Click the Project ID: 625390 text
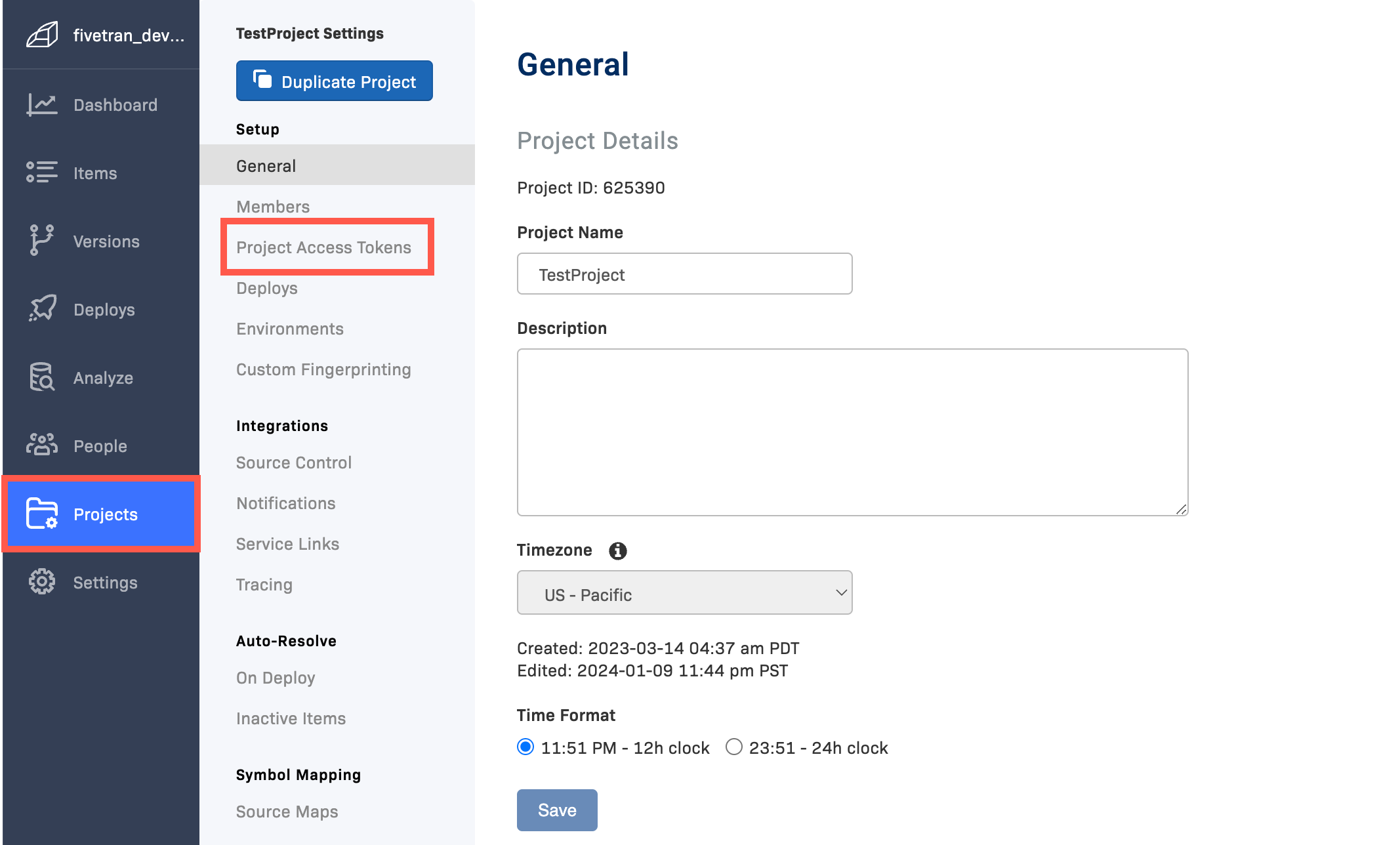The image size is (1400, 845). click(x=591, y=188)
